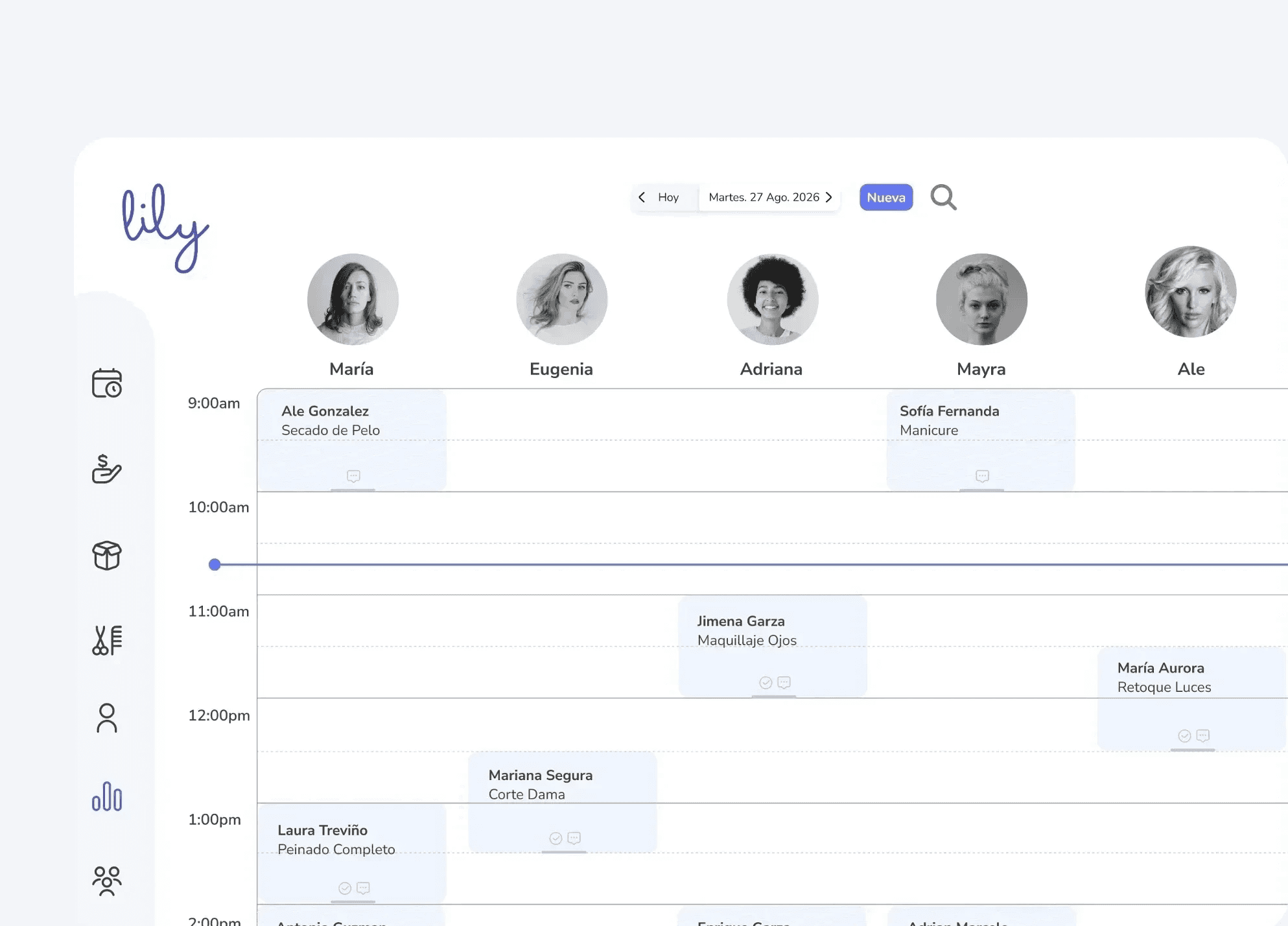Open the inventory box icon

tap(107, 556)
